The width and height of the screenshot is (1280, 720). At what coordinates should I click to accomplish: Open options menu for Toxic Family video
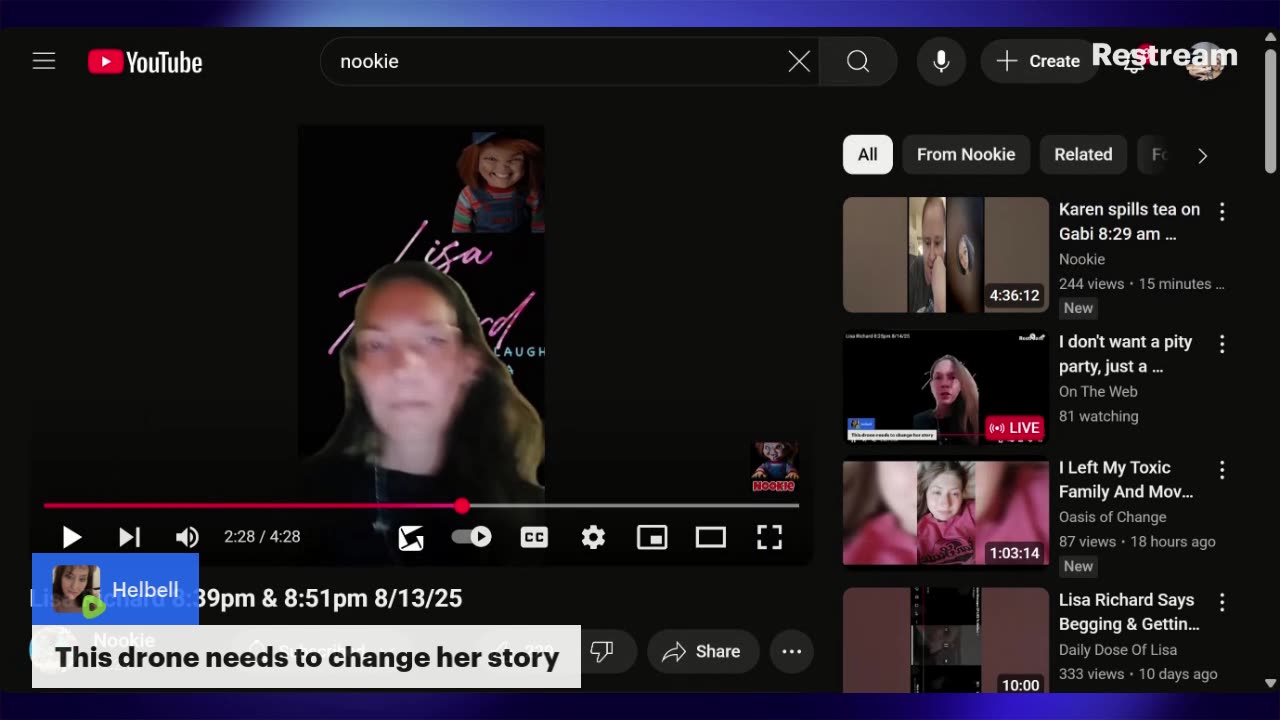pos(1222,469)
